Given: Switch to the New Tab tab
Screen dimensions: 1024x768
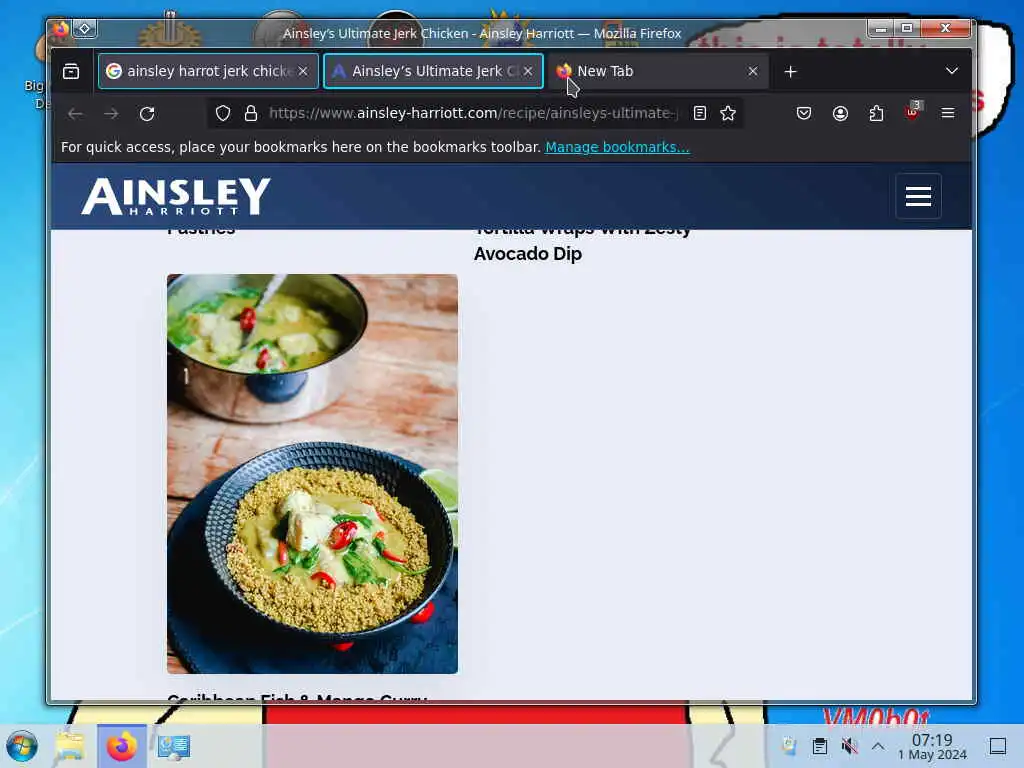Looking at the screenshot, I should point(658,71).
